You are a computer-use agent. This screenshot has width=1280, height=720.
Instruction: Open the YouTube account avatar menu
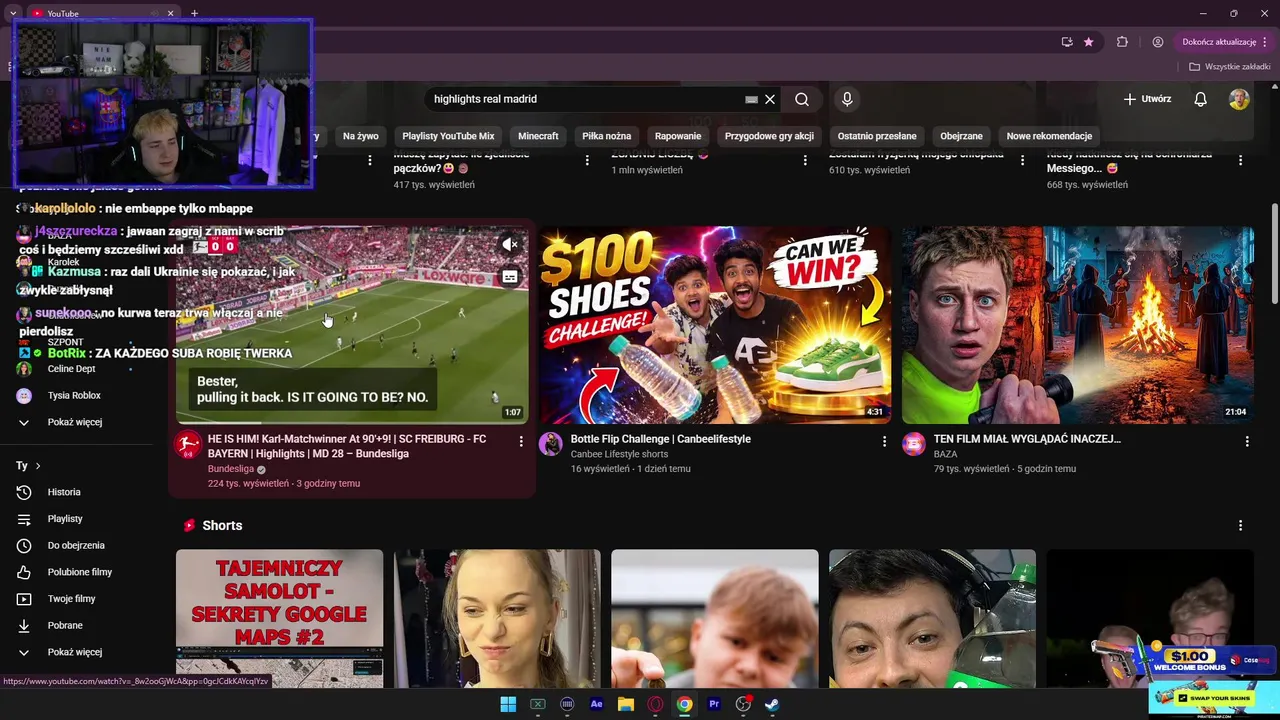pos(1239,99)
